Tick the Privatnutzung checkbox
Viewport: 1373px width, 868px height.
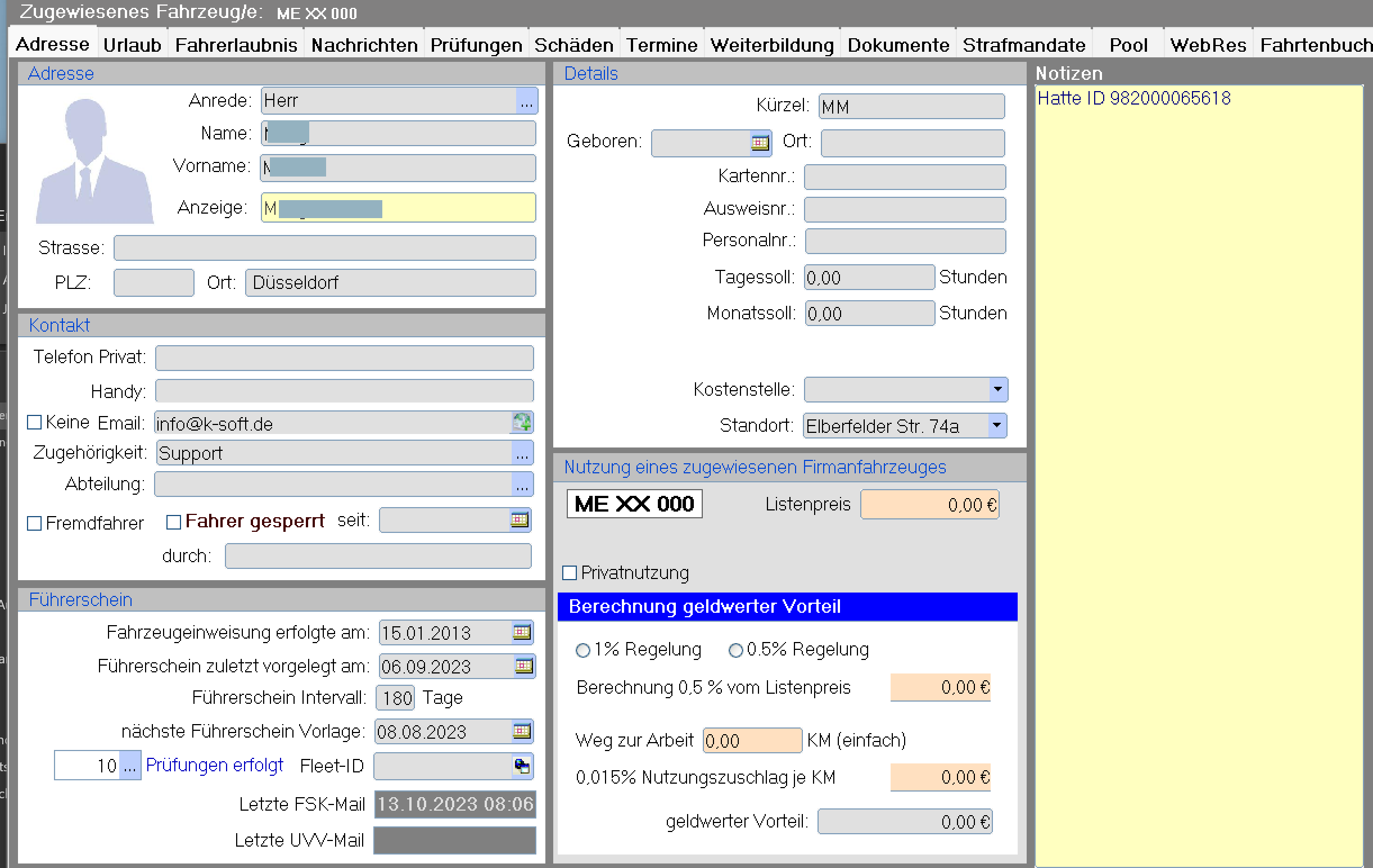tap(570, 573)
